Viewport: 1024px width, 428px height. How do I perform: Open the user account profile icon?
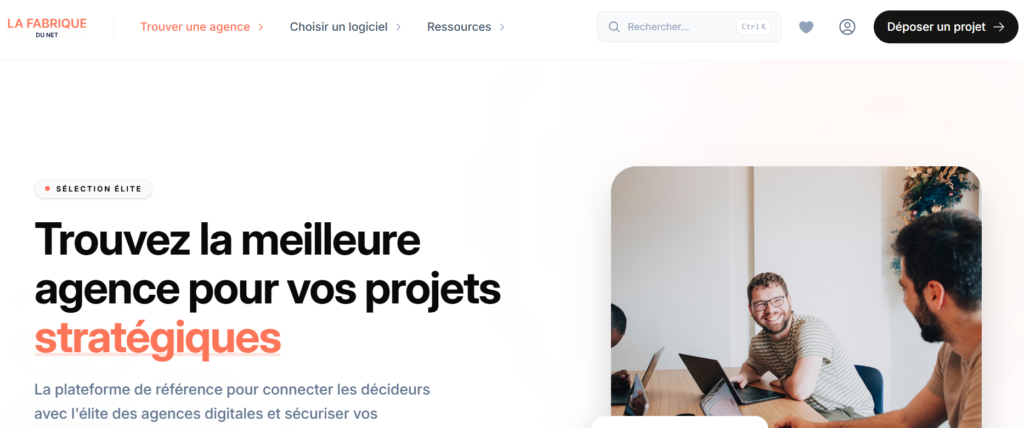[847, 27]
